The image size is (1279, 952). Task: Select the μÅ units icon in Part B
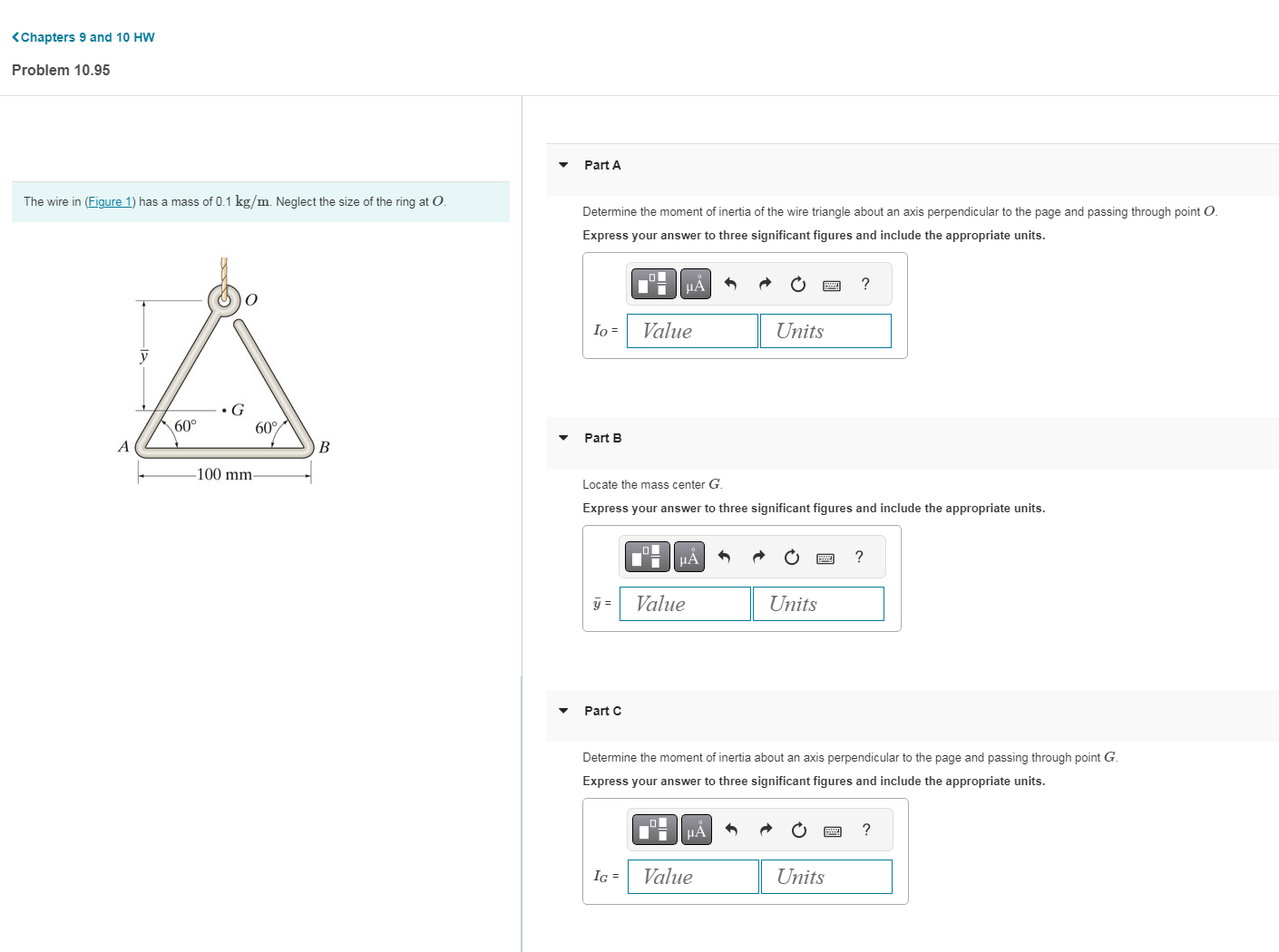(688, 557)
